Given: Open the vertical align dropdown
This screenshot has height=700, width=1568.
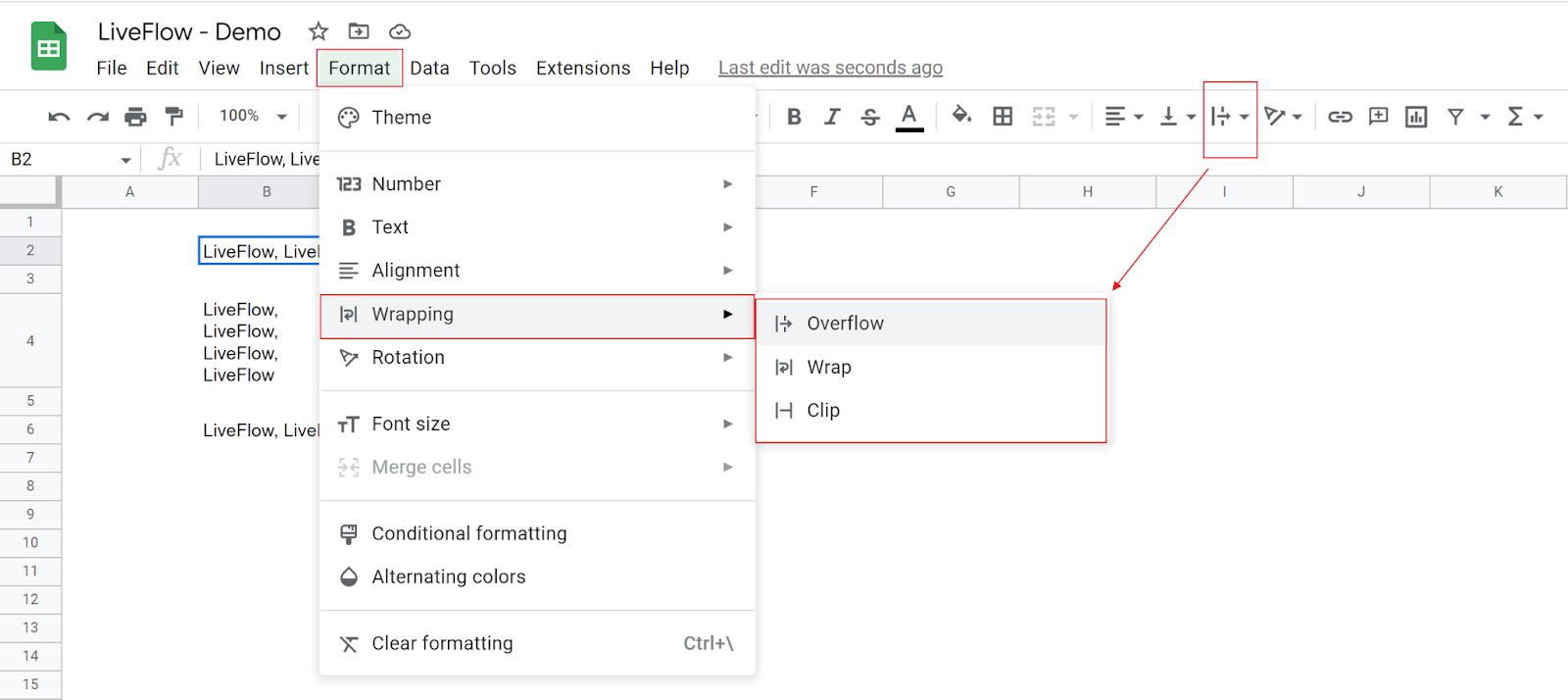Looking at the screenshot, I should click(x=1177, y=117).
